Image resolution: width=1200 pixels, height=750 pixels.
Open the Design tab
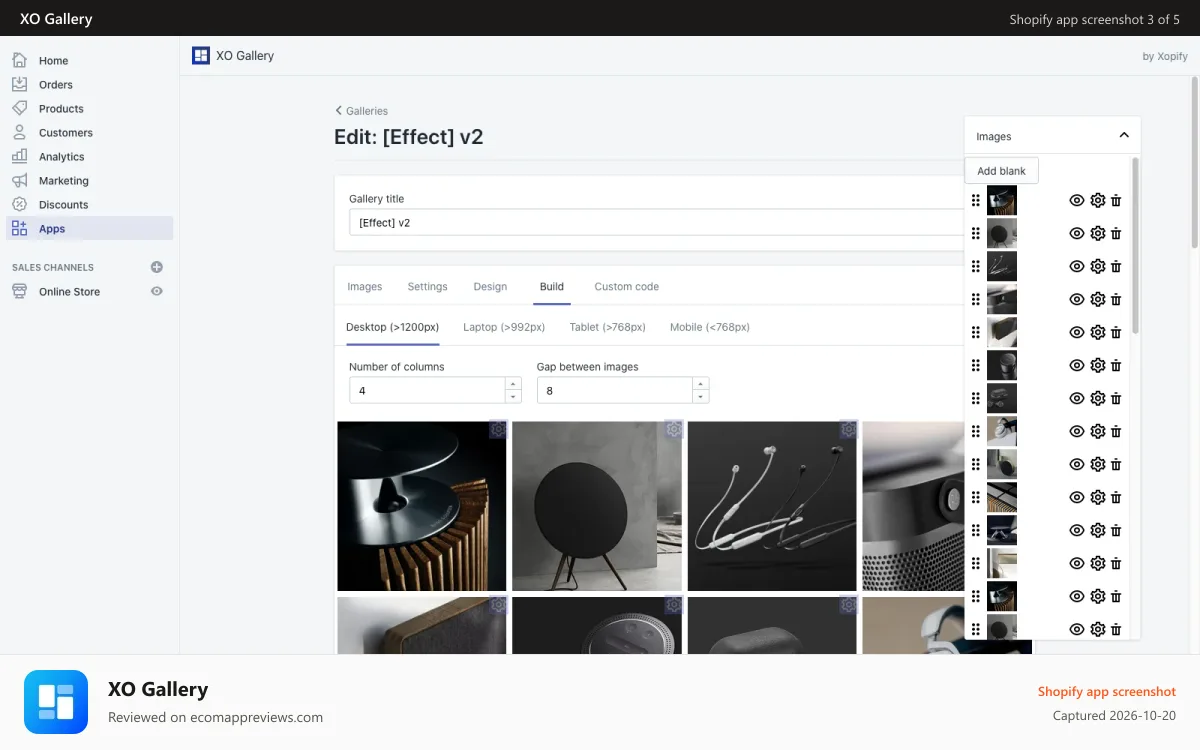(490, 286)
